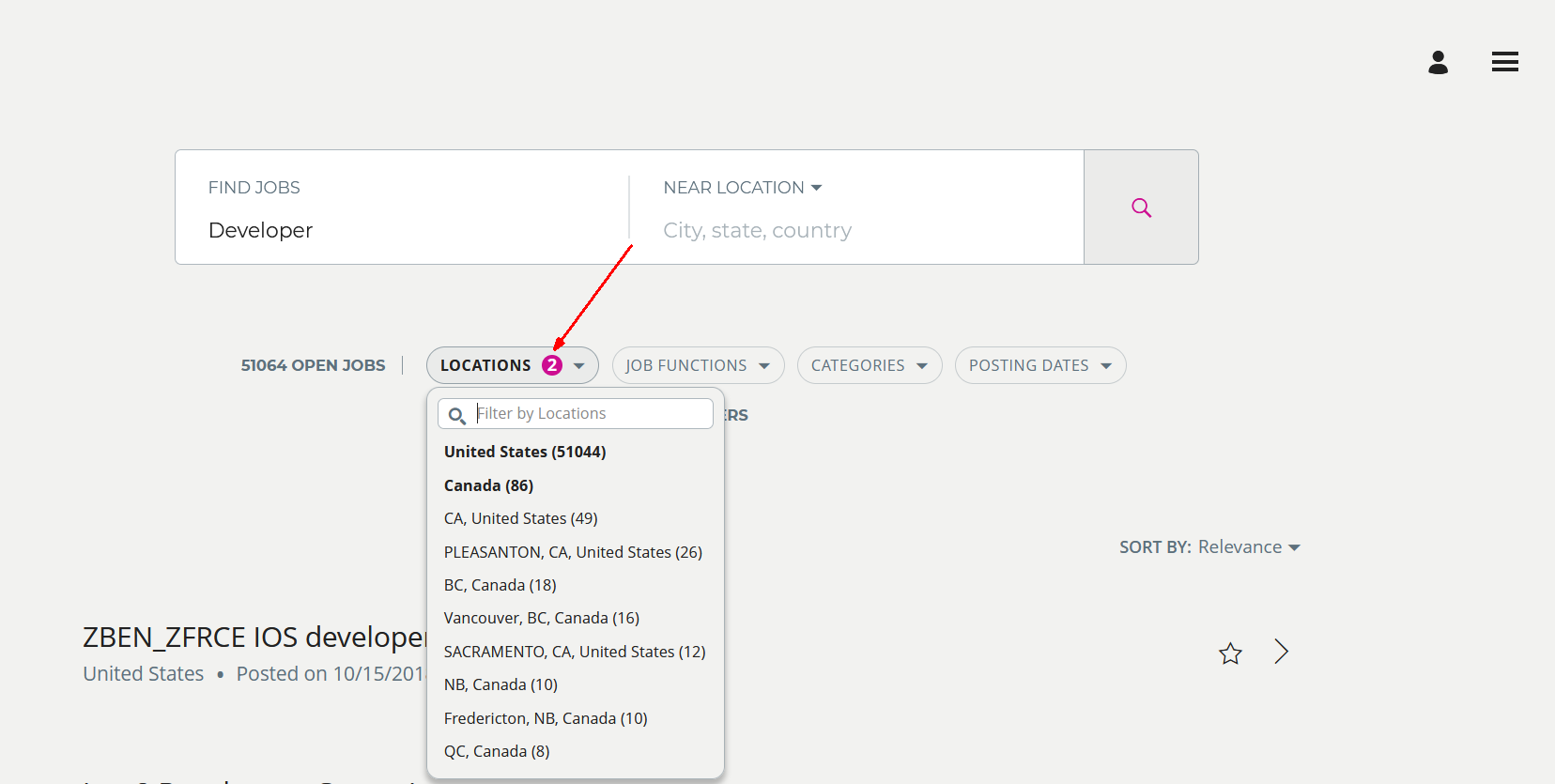Expand the Categories filter
Image resolution: width=1555 pixels, height=784 pixels.
[869, 365]
